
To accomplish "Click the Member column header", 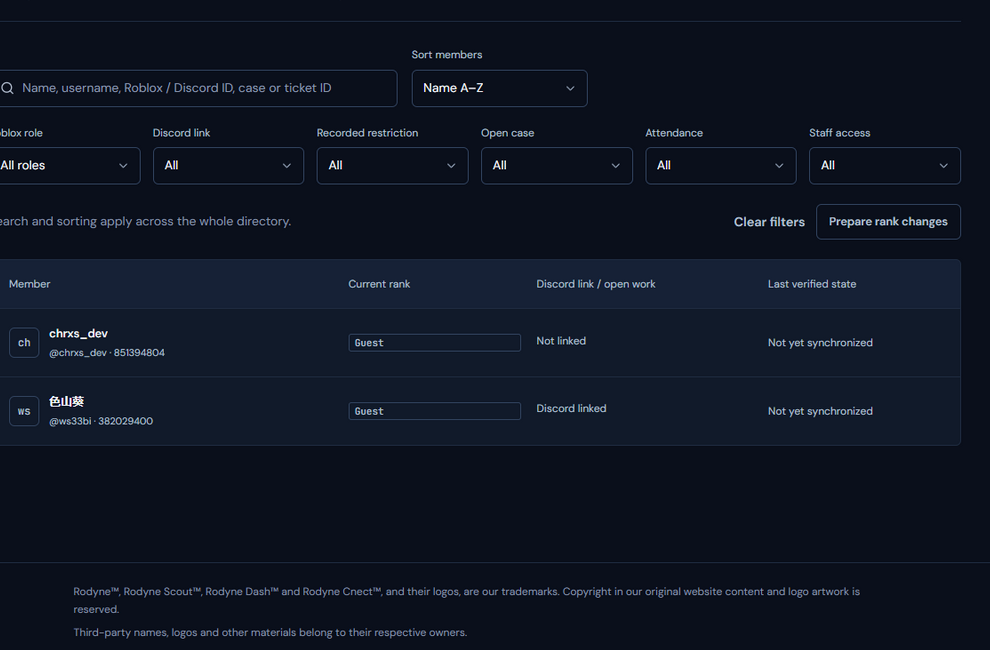I will click(30, 284).
